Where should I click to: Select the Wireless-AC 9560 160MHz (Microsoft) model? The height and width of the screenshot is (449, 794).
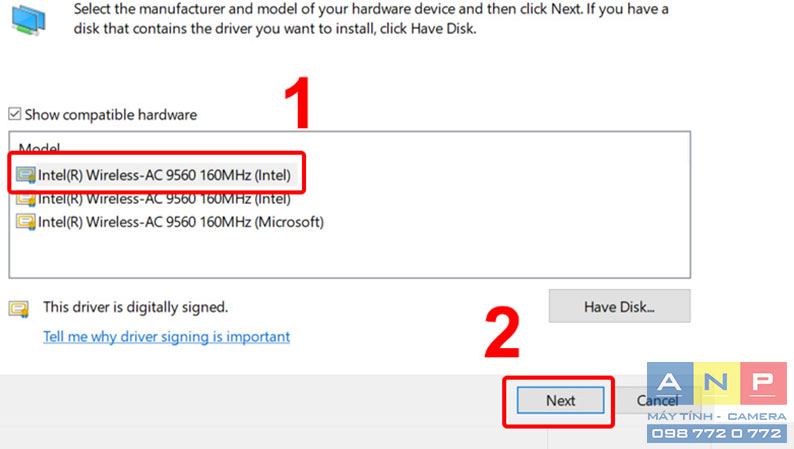pos(181,222)
